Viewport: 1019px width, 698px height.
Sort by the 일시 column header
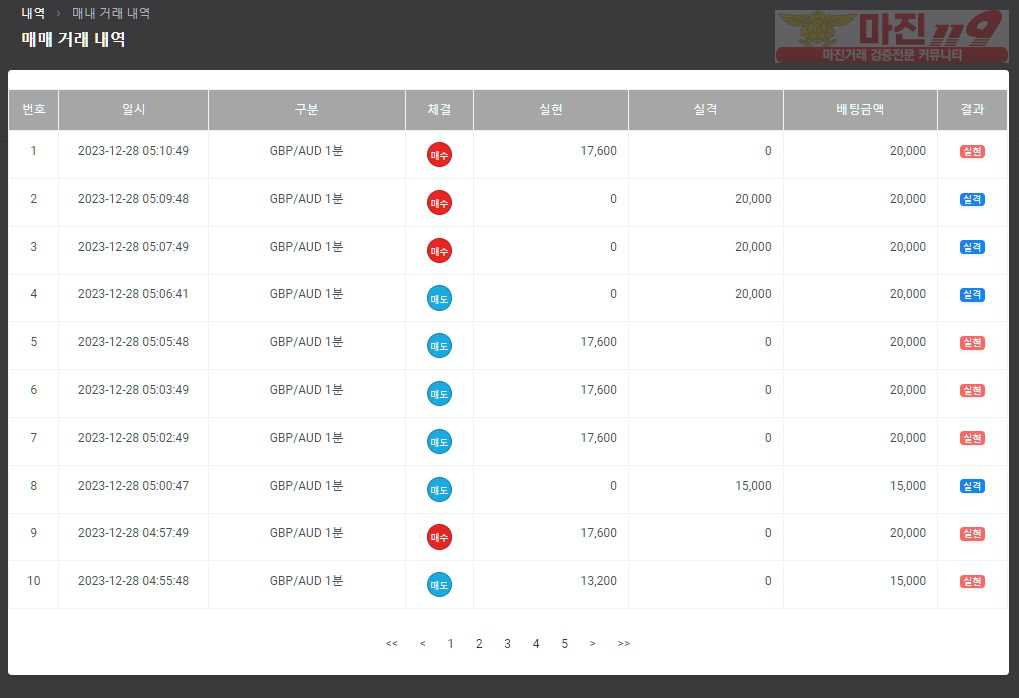point(133,110)
